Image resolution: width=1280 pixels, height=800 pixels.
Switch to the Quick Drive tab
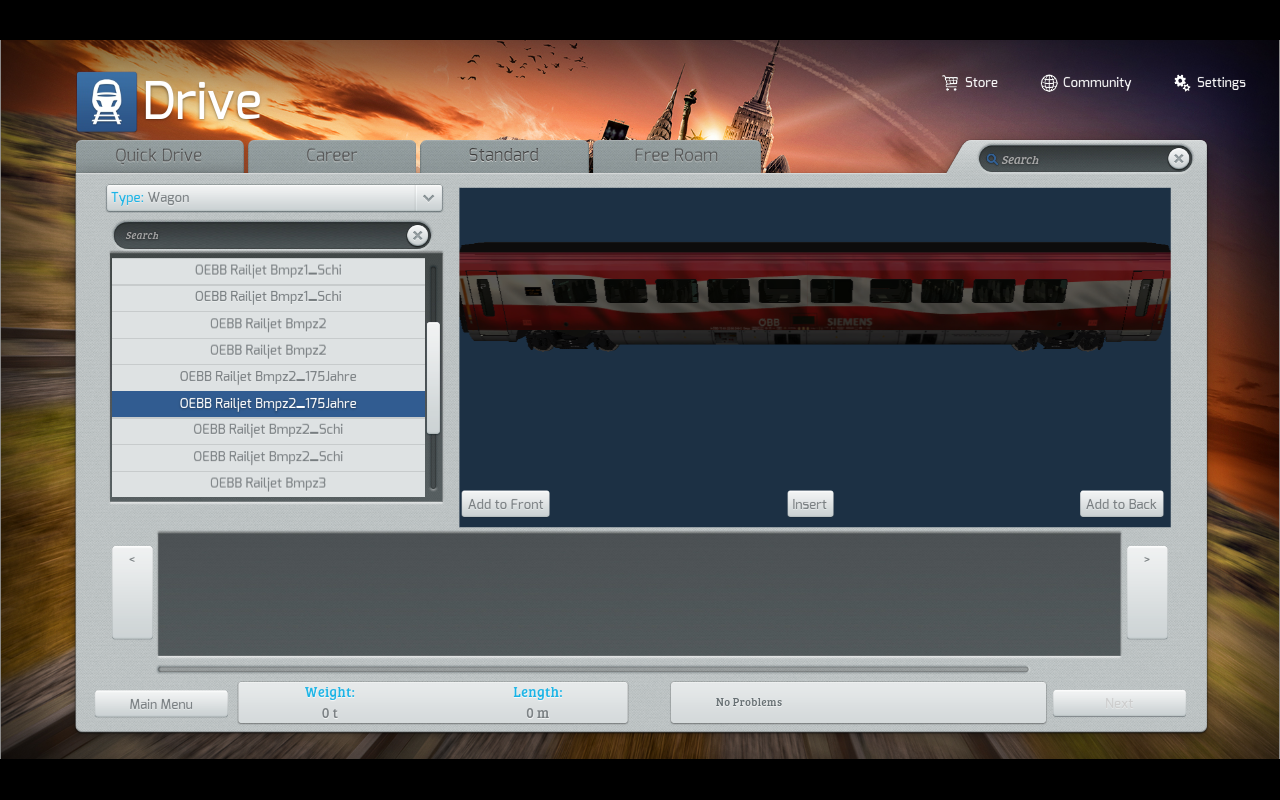[x=159, y=156]
